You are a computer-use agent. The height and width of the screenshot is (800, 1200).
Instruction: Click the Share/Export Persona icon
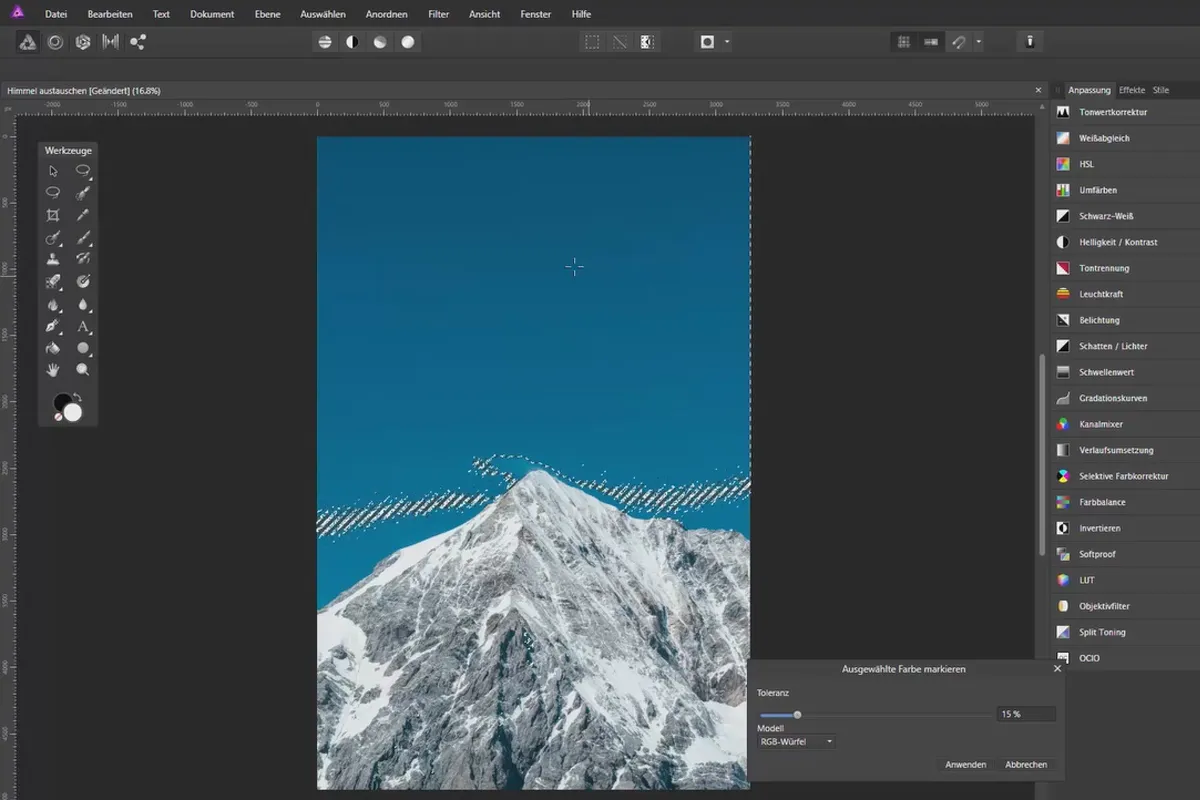138,42
